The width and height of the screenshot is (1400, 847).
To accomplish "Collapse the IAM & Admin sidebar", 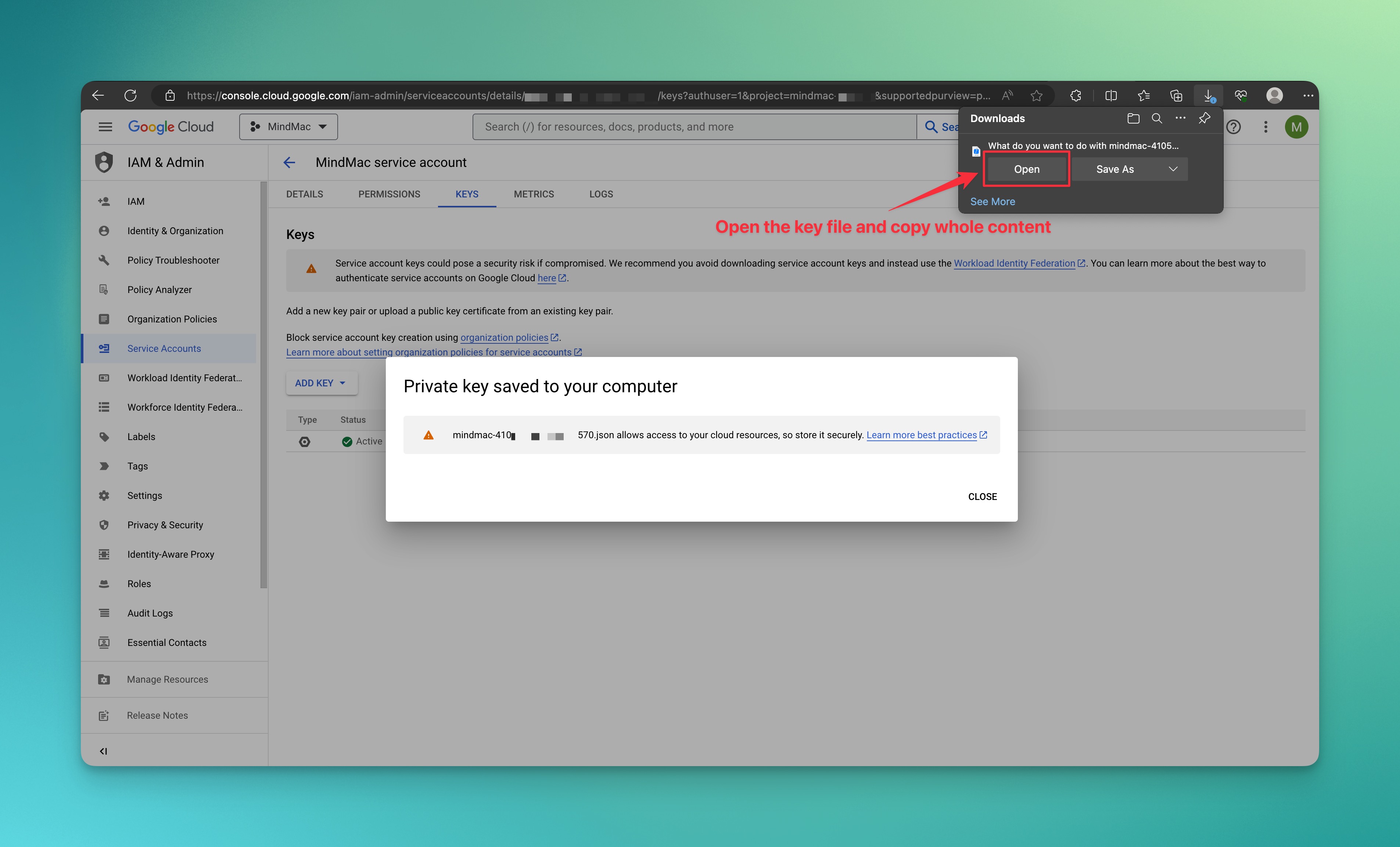I will pos(103,751).
